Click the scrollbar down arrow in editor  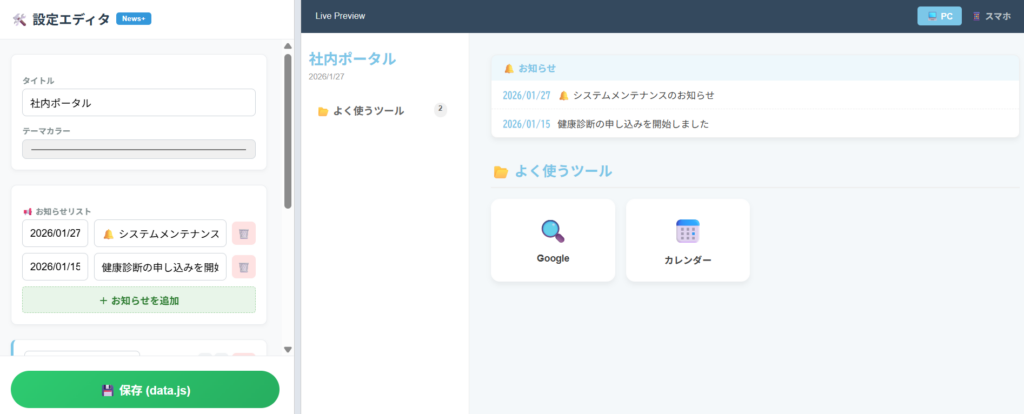pyautogui.click(x=288, y=349)
